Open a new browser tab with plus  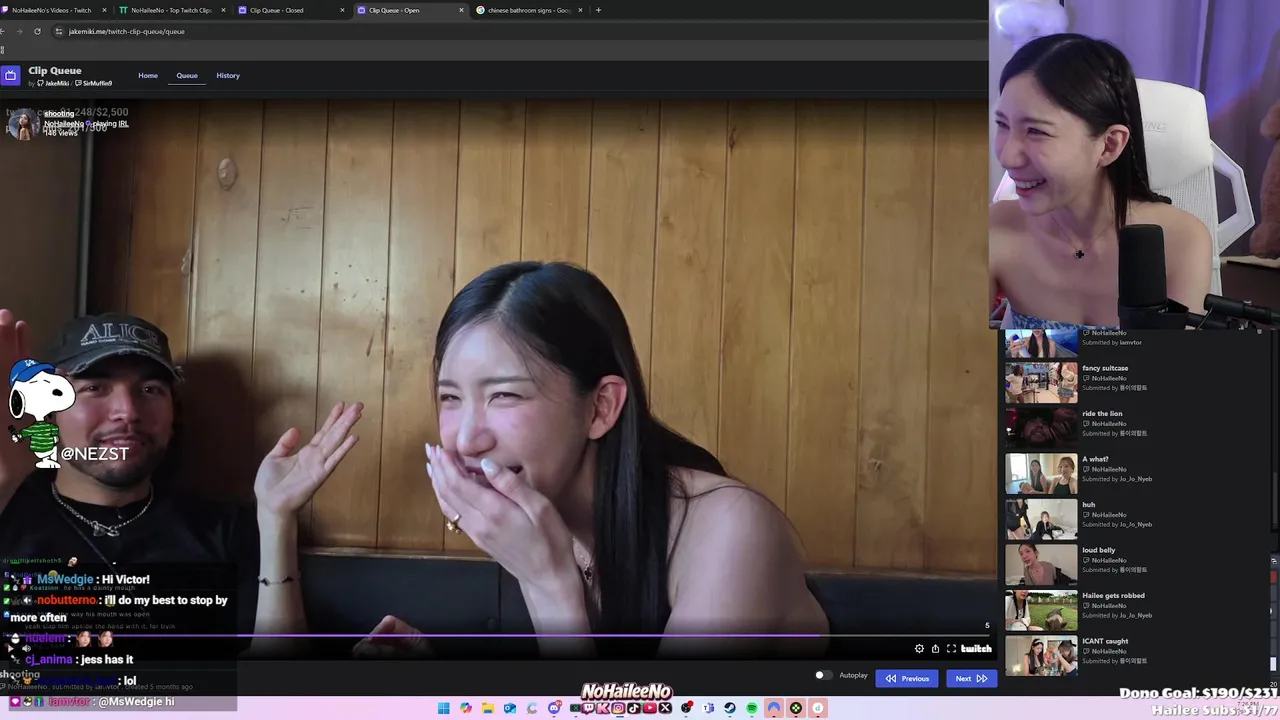[598, 10]
